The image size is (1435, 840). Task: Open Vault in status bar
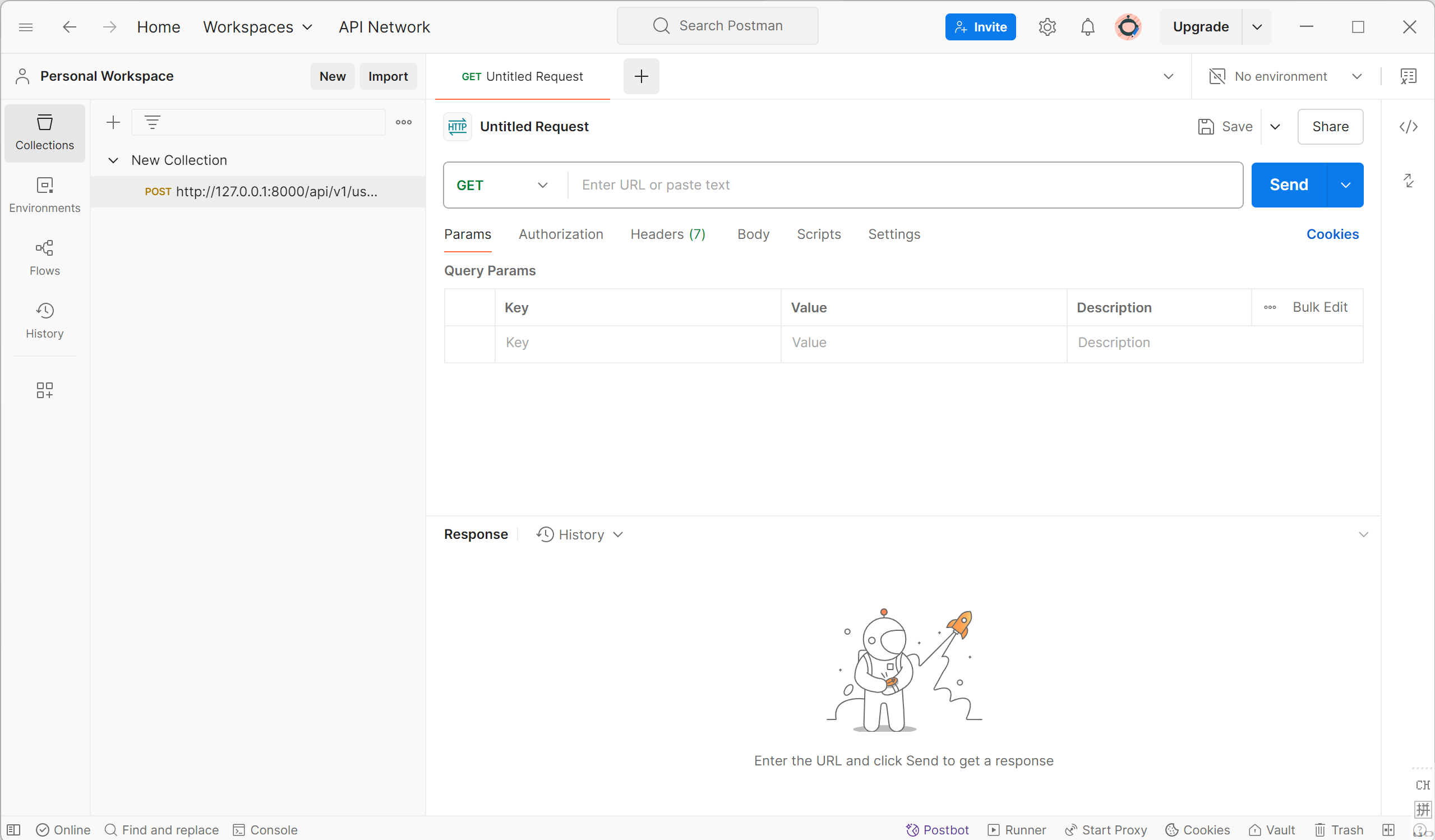pos(1271,830)
